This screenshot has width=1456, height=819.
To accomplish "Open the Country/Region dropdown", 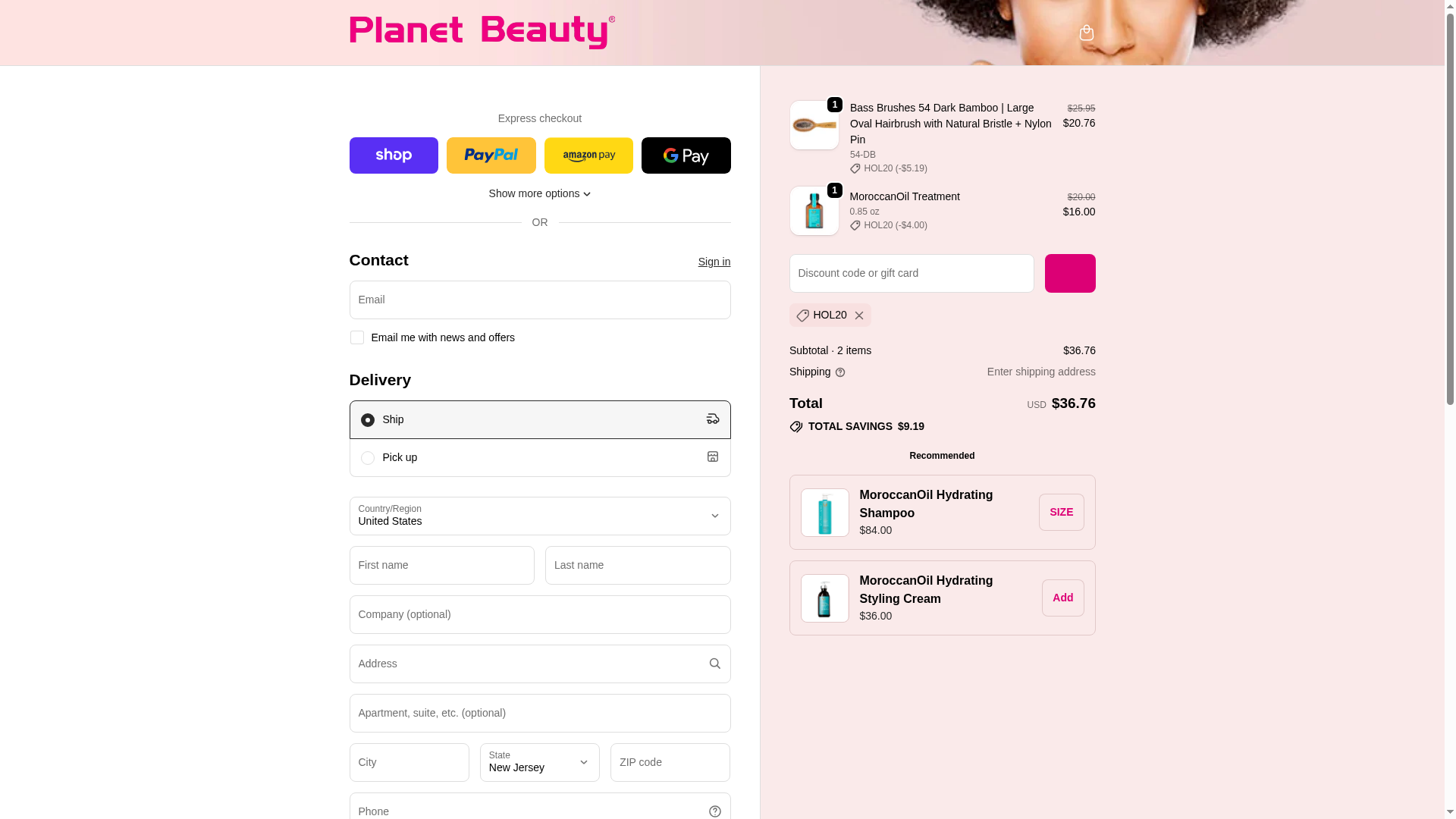I will (x=540, y=516).
